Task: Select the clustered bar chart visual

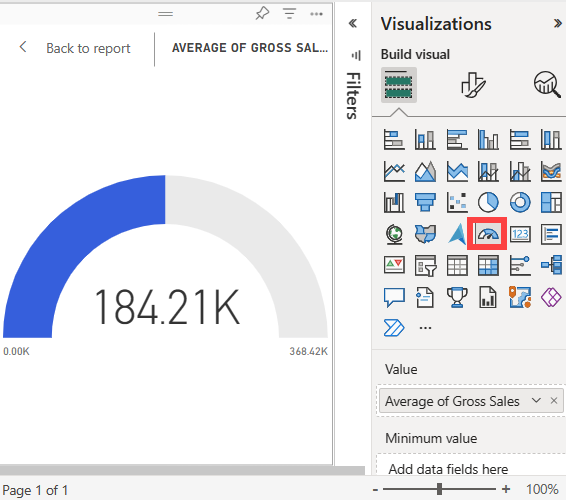Action: [457, 139]
